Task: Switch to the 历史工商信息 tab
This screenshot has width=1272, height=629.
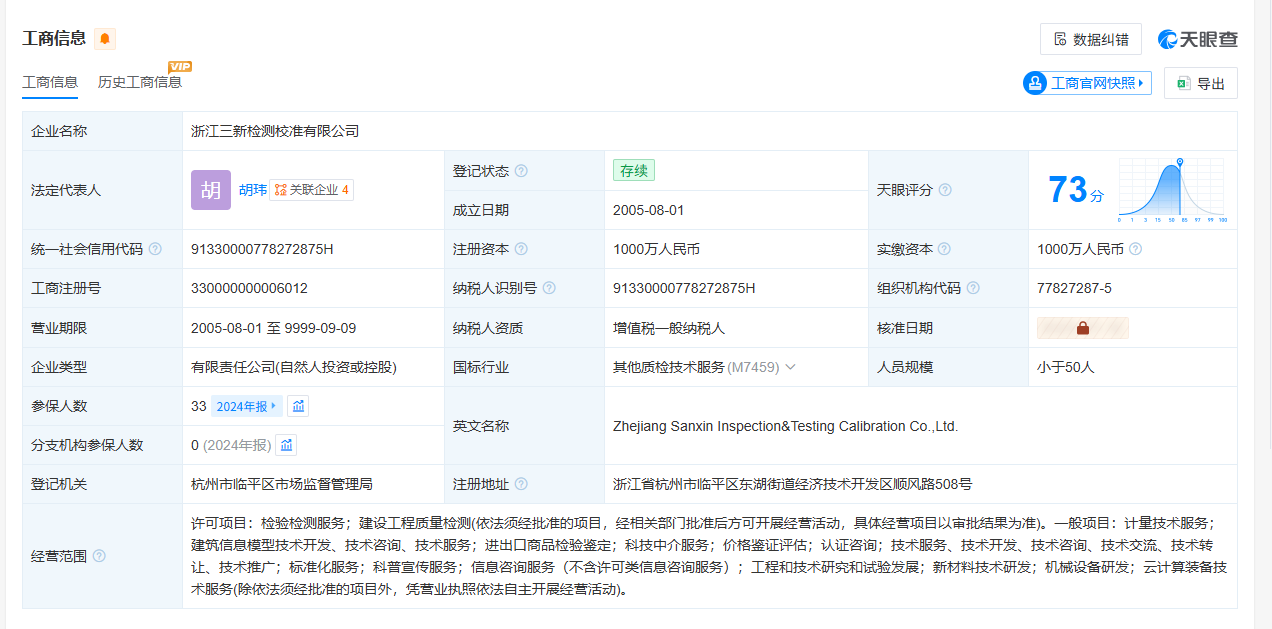Action: 140,82
